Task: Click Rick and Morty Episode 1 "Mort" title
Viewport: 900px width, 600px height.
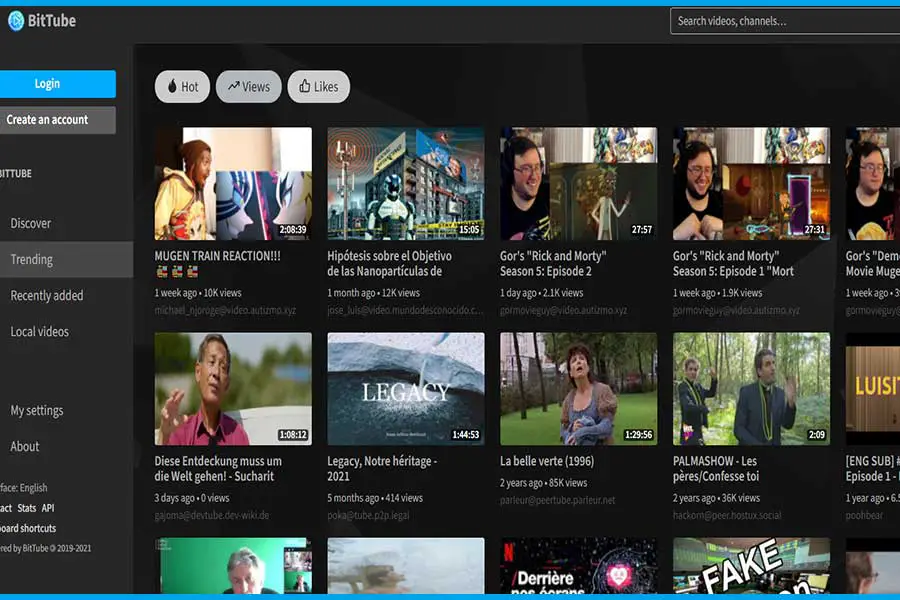Action: click(x=734, y=264)
